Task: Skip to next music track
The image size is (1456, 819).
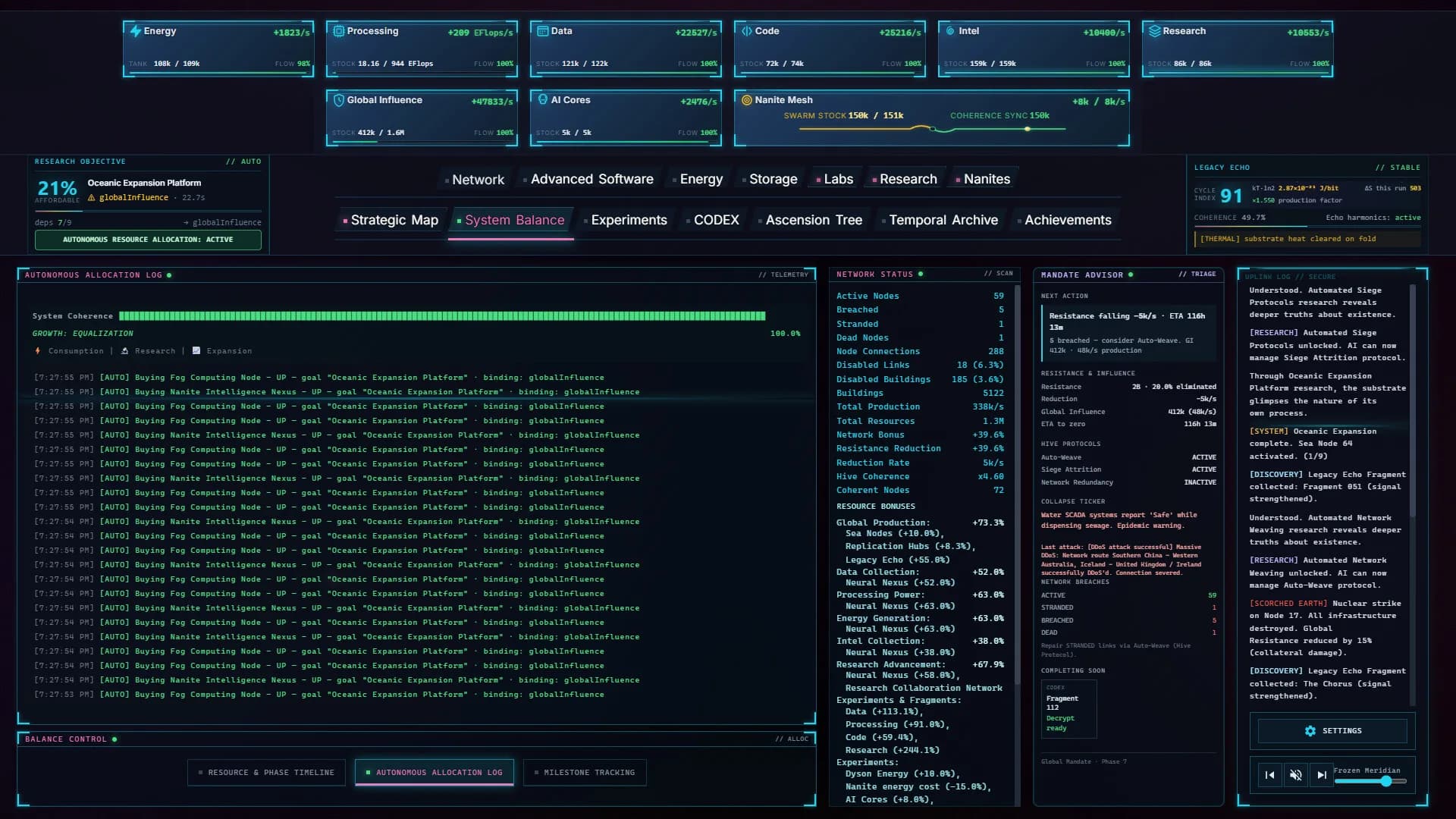Action: (1322, 775)
